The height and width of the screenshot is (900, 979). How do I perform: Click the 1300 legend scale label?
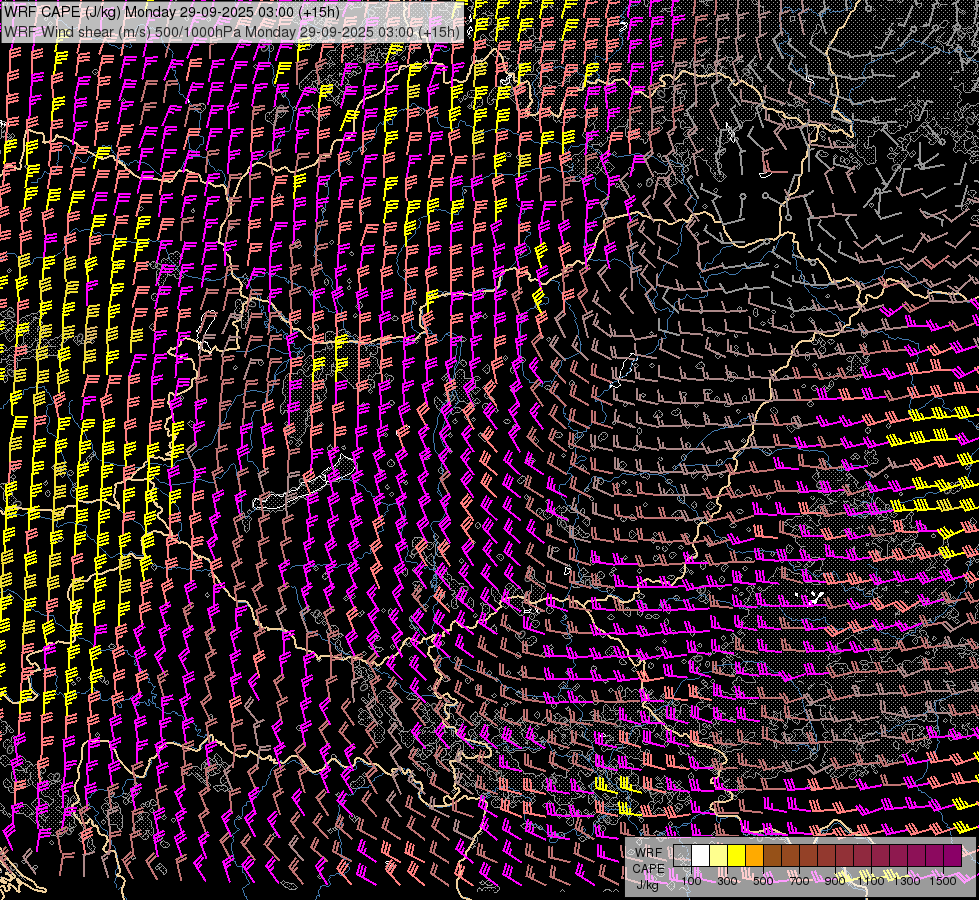coord(907,881)
